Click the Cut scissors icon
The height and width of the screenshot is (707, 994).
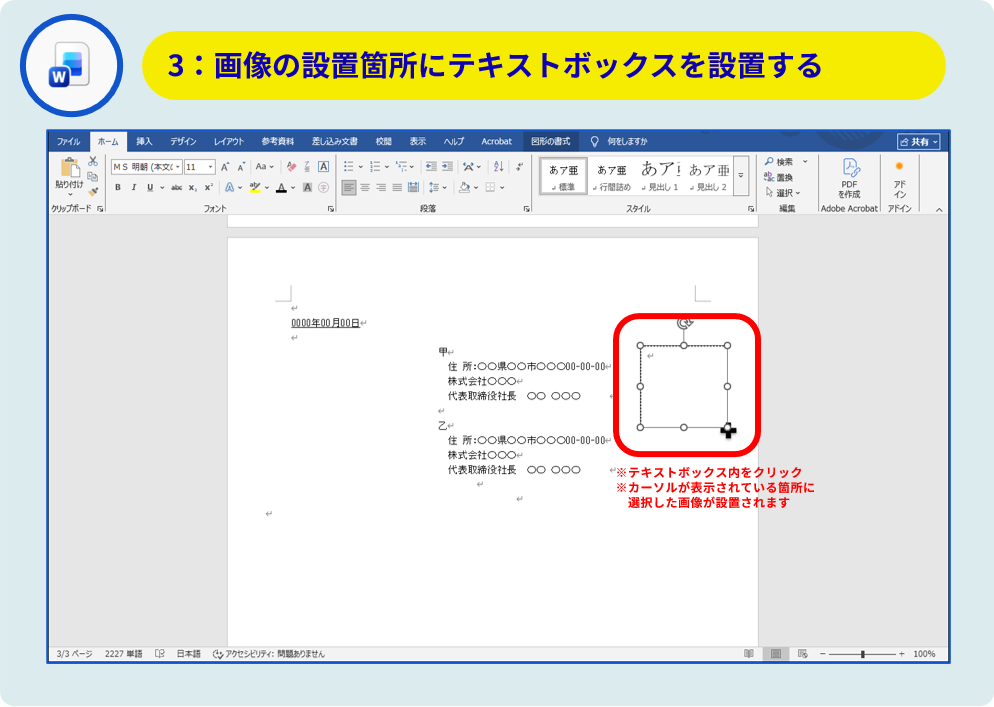[x=93, y=161]
